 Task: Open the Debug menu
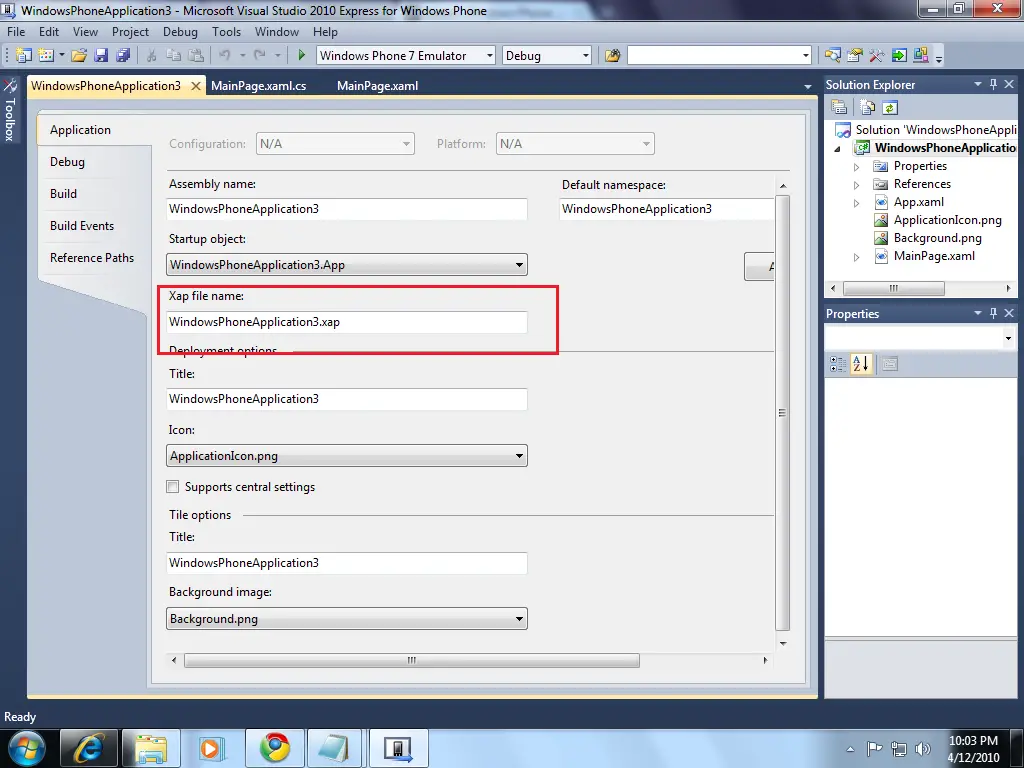coord(180,31)
